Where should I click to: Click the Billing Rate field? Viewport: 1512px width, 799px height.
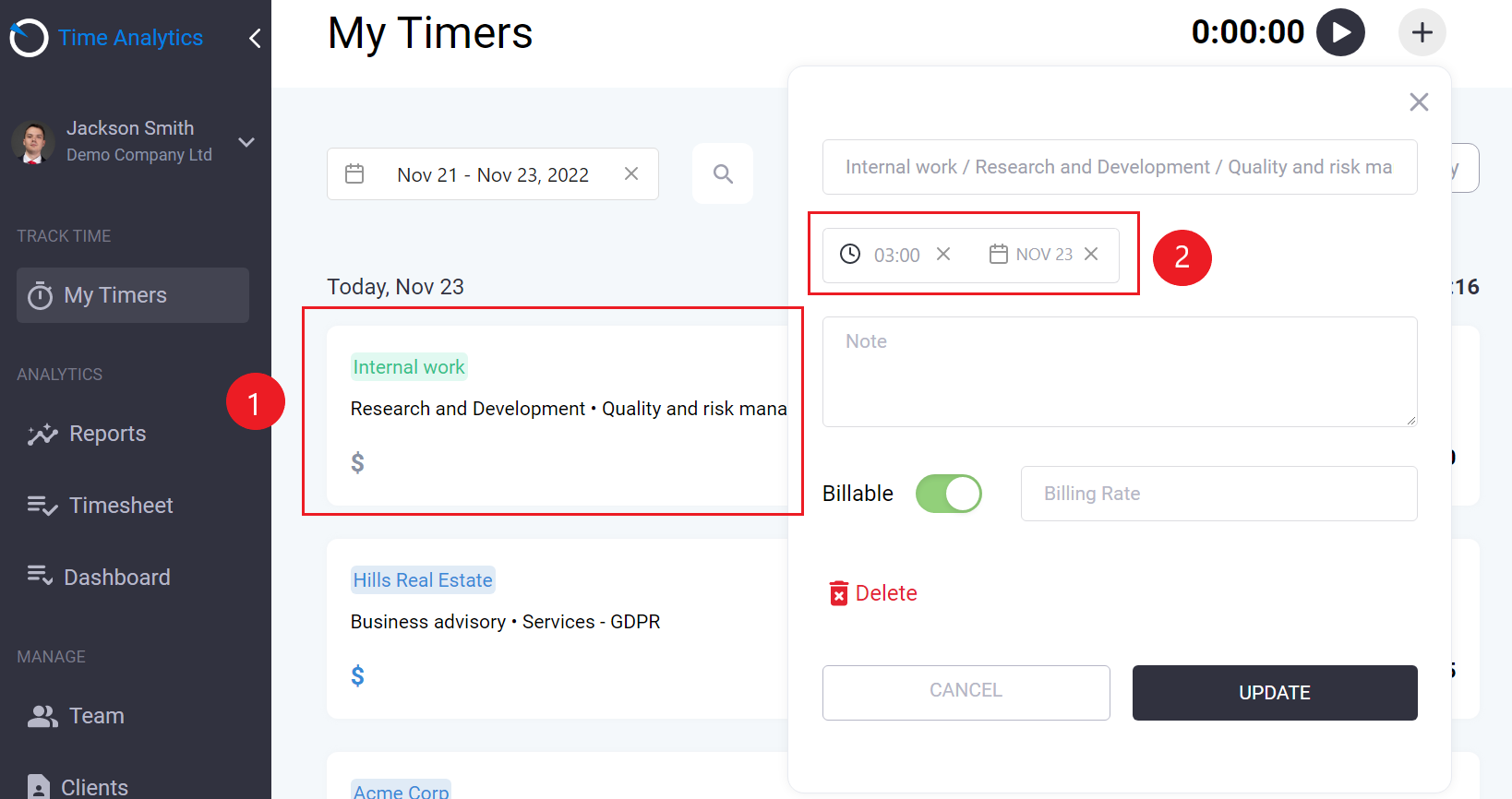pyautogui.click(x=1218, y=494)
